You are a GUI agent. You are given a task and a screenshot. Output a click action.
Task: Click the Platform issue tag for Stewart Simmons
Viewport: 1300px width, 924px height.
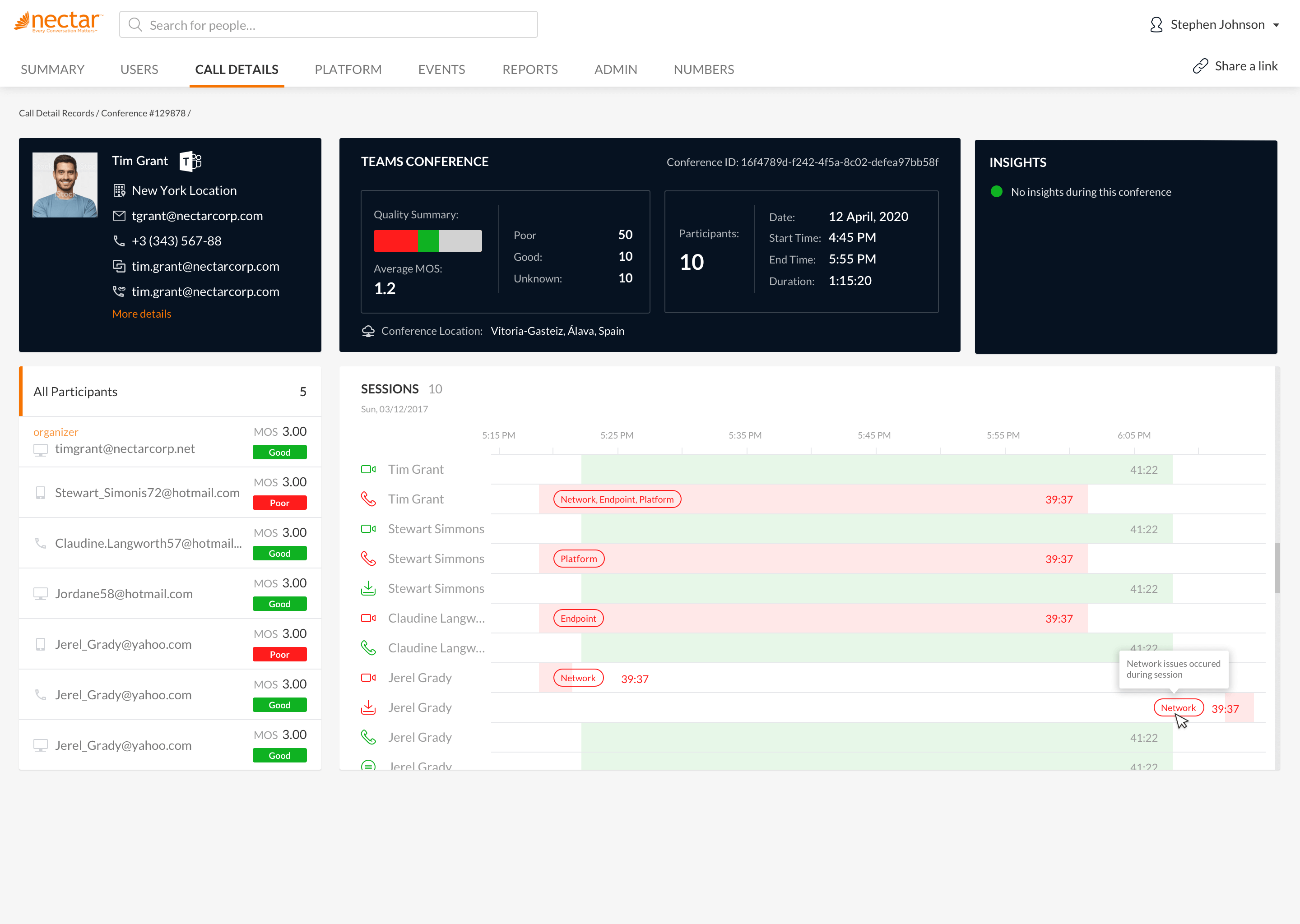point(579,559)
